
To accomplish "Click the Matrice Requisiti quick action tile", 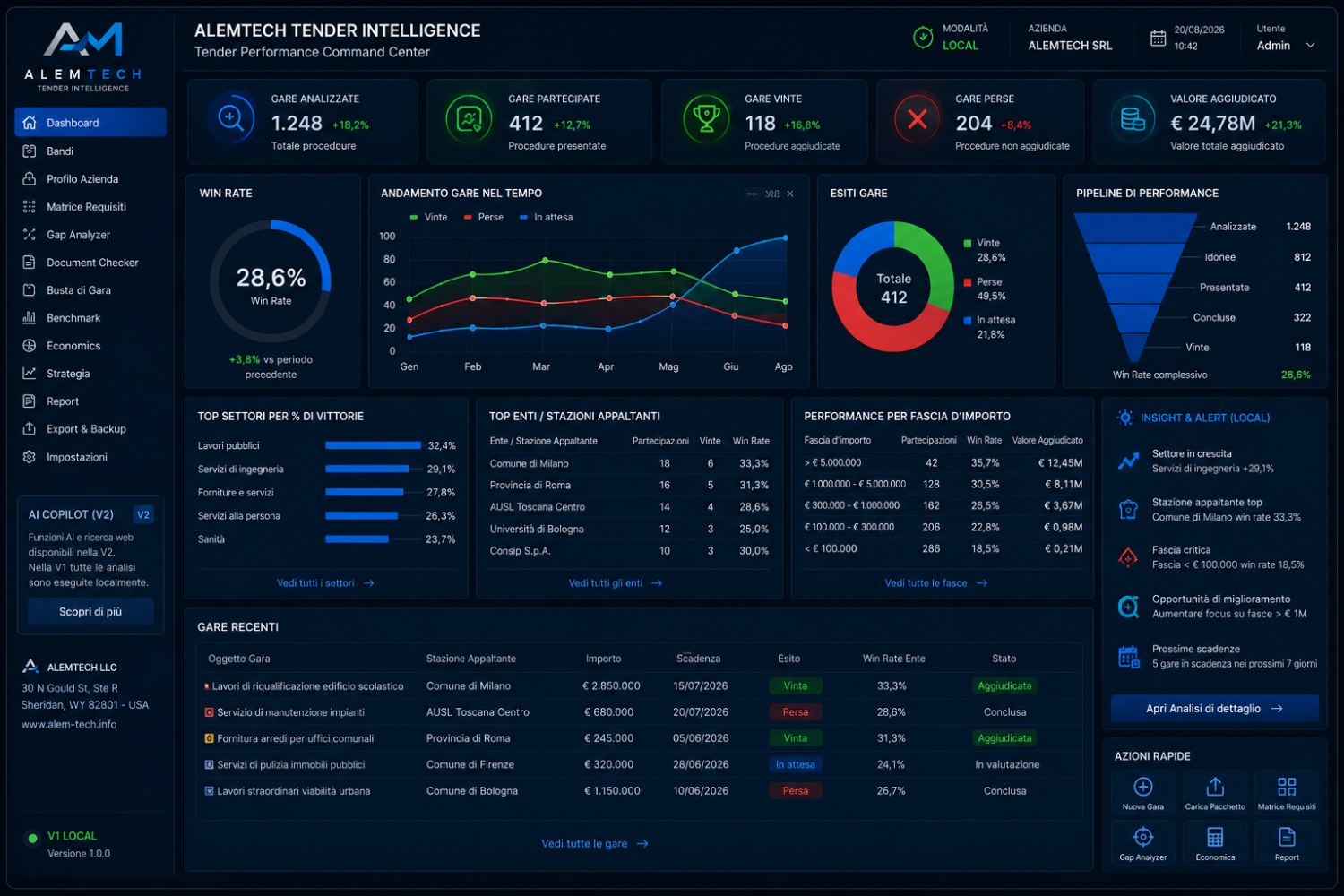I will (x=1287, y=793).
